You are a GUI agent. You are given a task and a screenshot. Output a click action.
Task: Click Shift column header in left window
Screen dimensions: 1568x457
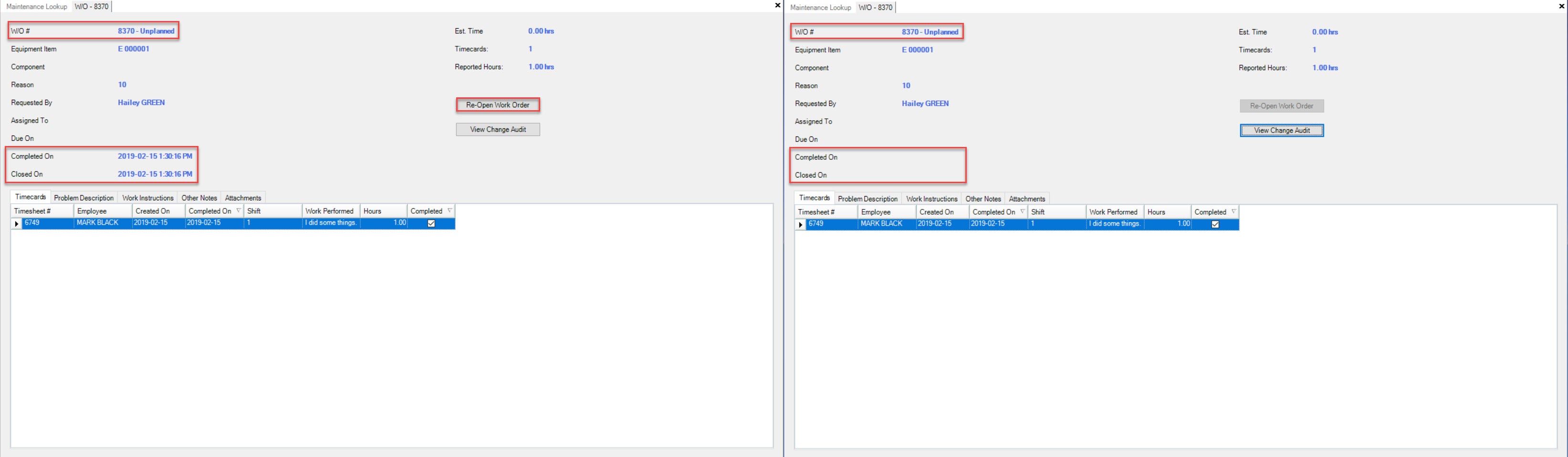[x=272, y=211]
